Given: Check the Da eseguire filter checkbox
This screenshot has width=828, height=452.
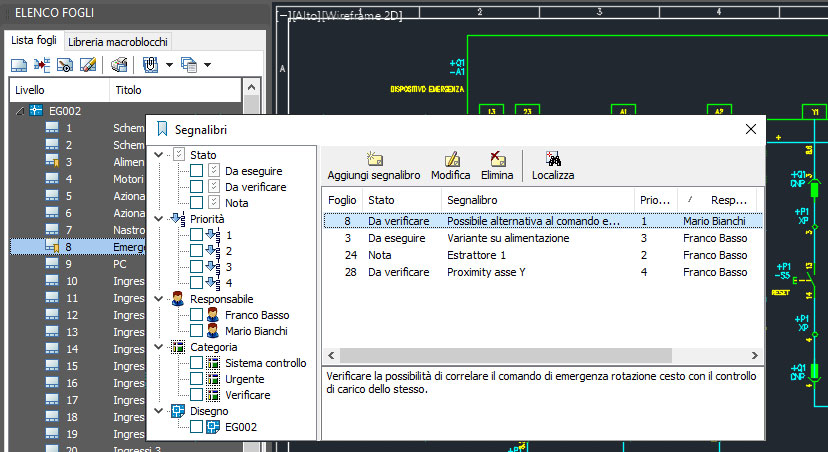Looking at the screenshot, I should click(197, 171).
